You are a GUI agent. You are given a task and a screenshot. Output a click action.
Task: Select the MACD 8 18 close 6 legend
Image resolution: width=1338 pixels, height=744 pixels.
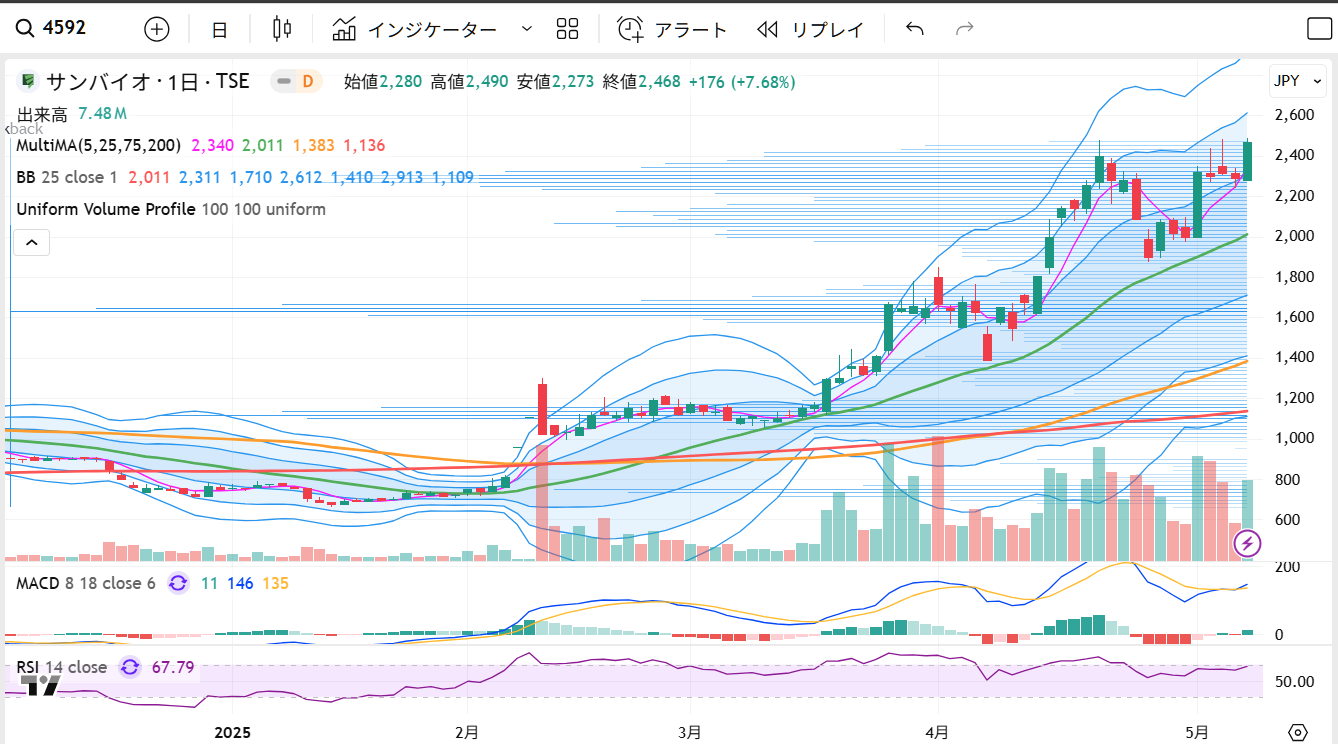[86, 583]
